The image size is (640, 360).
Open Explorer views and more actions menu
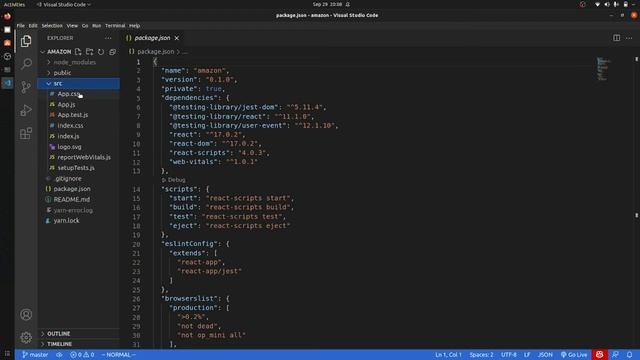108,38
